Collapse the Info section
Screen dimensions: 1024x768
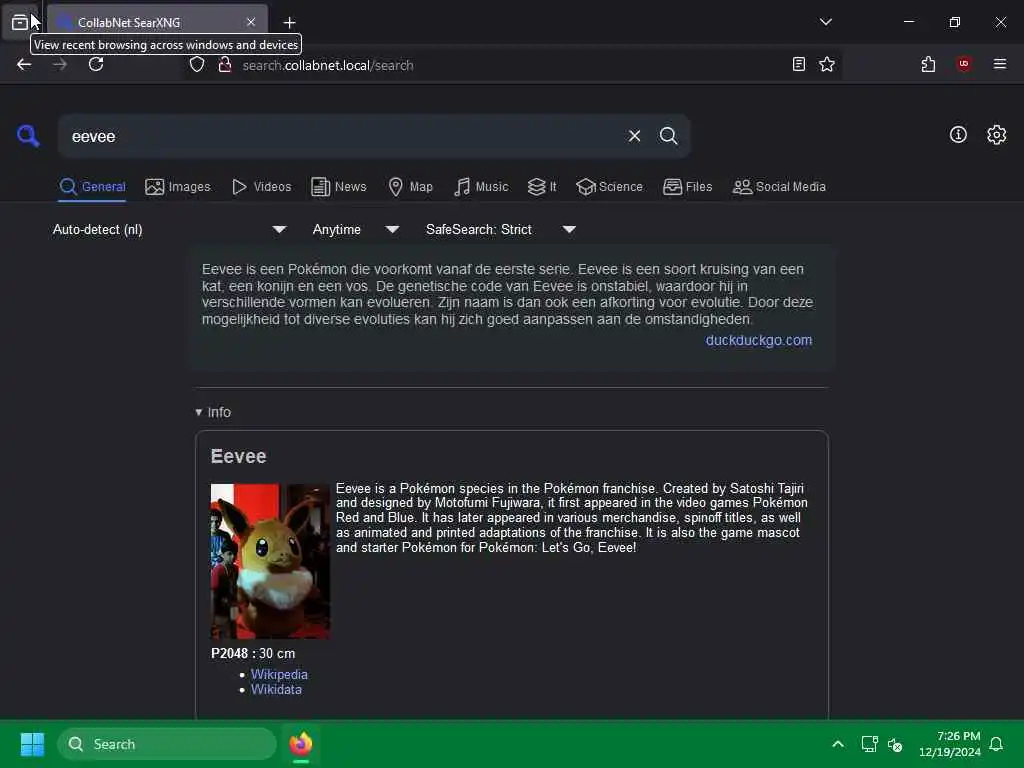click(x=213, y=412)
